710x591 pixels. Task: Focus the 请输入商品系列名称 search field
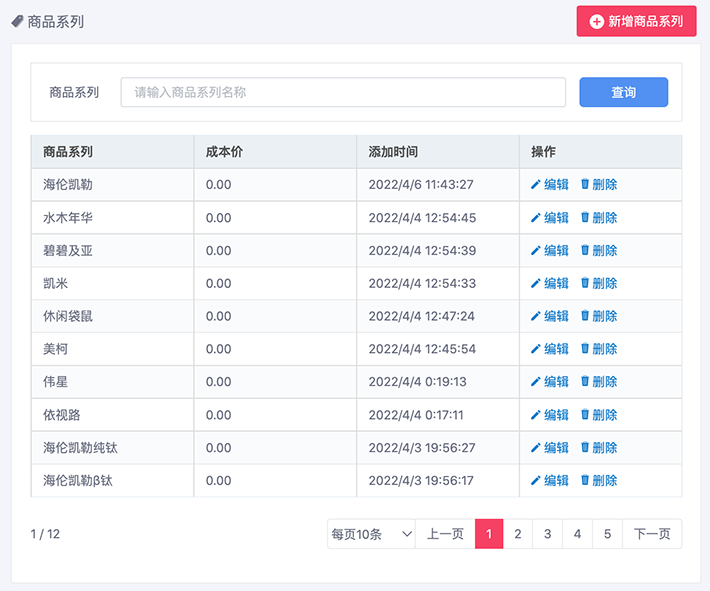pyautogui.click(x=343, y=92)
